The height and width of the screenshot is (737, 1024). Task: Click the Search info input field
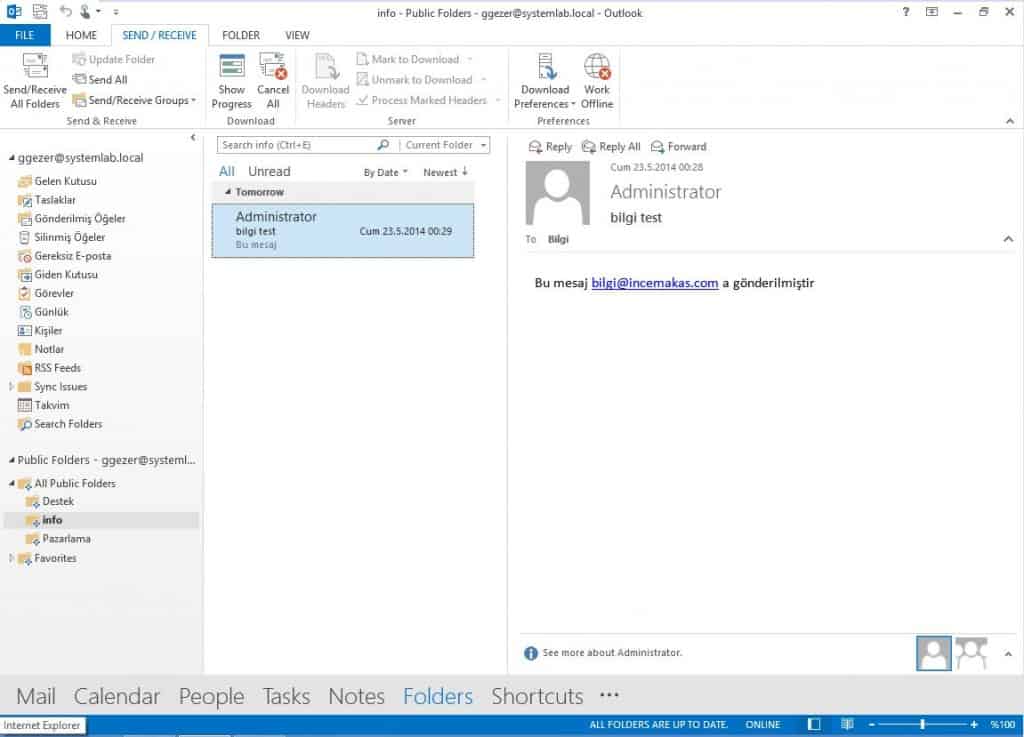[x=298, y=145]
